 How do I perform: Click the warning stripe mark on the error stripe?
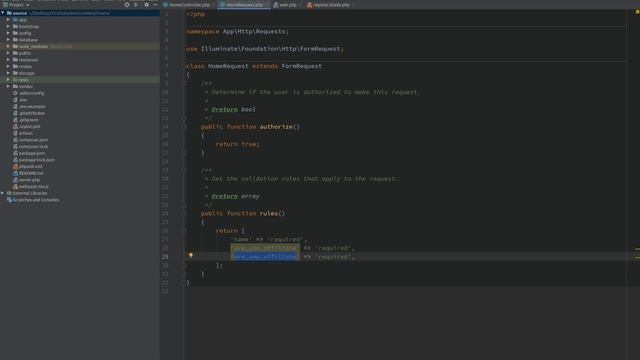[x=637, y=249]
